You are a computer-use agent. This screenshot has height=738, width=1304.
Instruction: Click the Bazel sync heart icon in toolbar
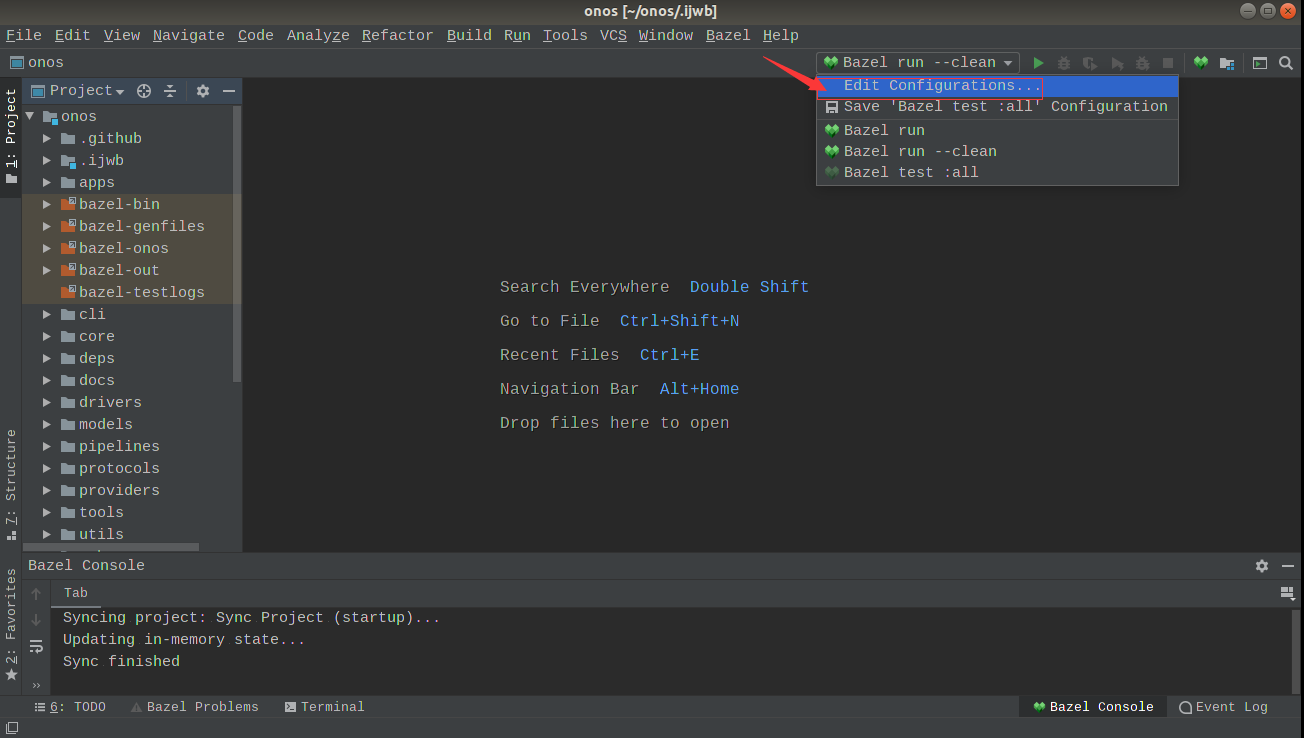1200,63
